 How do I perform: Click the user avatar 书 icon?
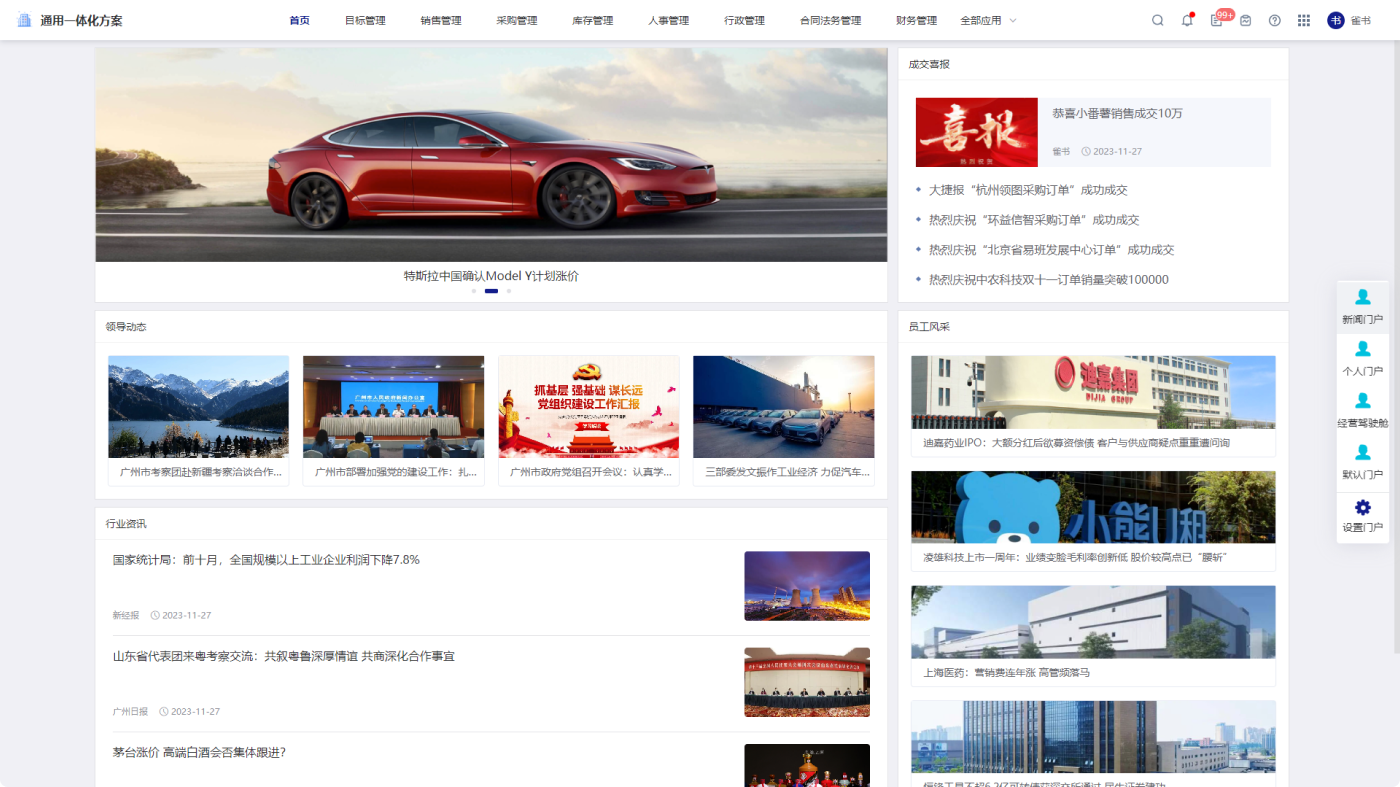1336,20
